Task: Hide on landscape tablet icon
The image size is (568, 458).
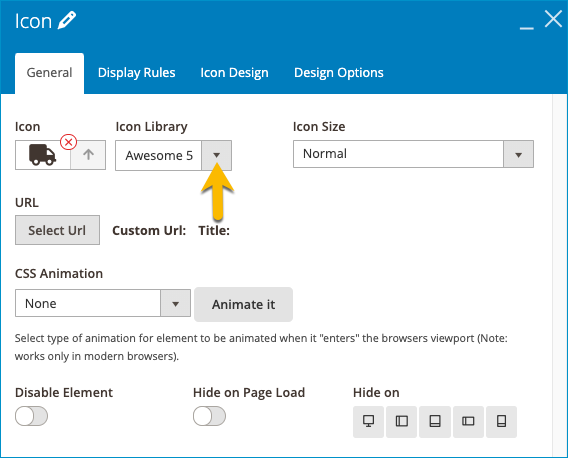Action: [x=401, y=421]
